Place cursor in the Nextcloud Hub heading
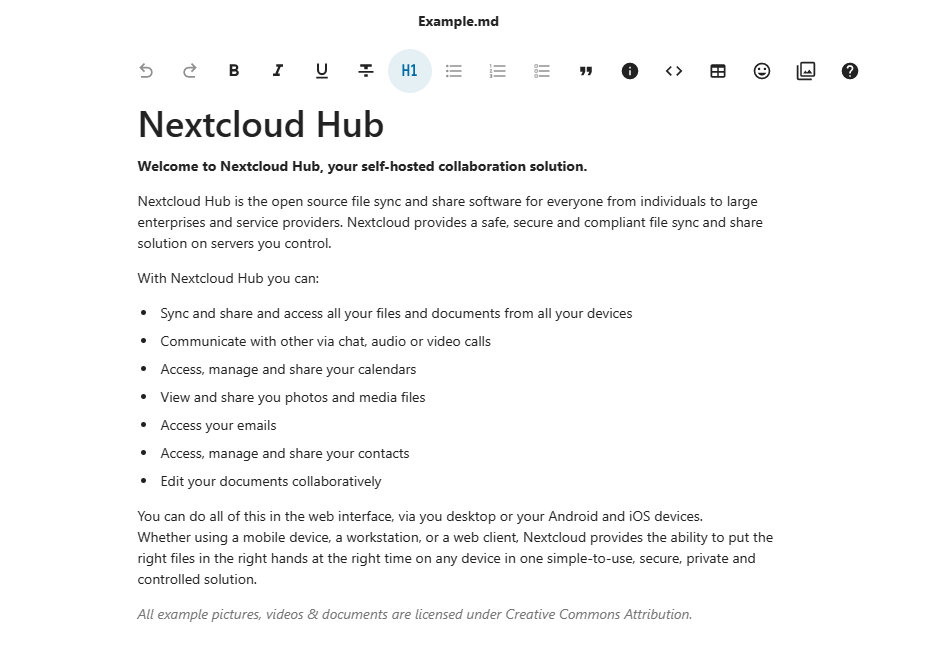The width and height of the screenshot is (940, 664). (x=261, y=125)
